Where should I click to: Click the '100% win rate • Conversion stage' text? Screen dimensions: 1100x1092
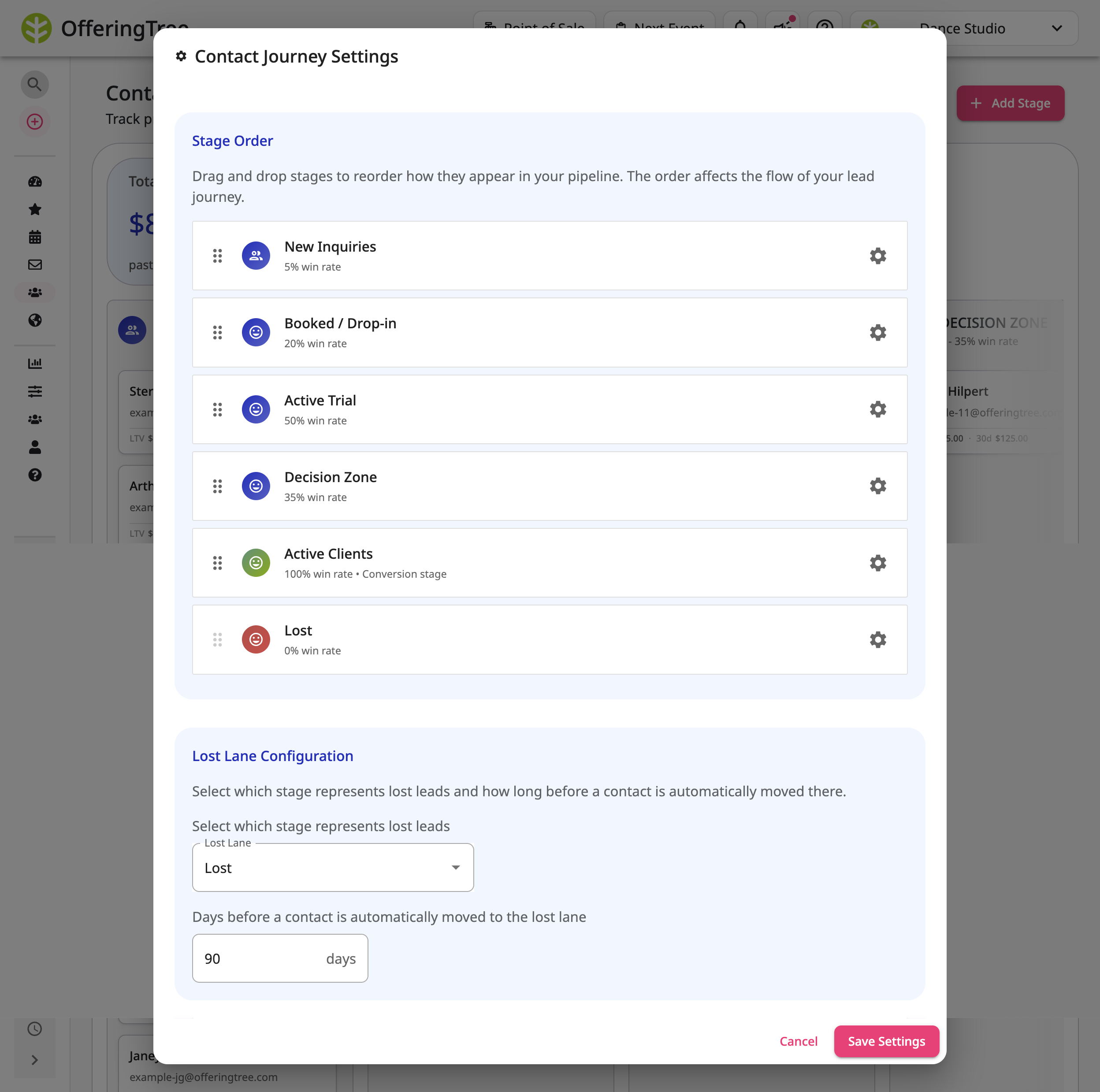coord(365,574)
